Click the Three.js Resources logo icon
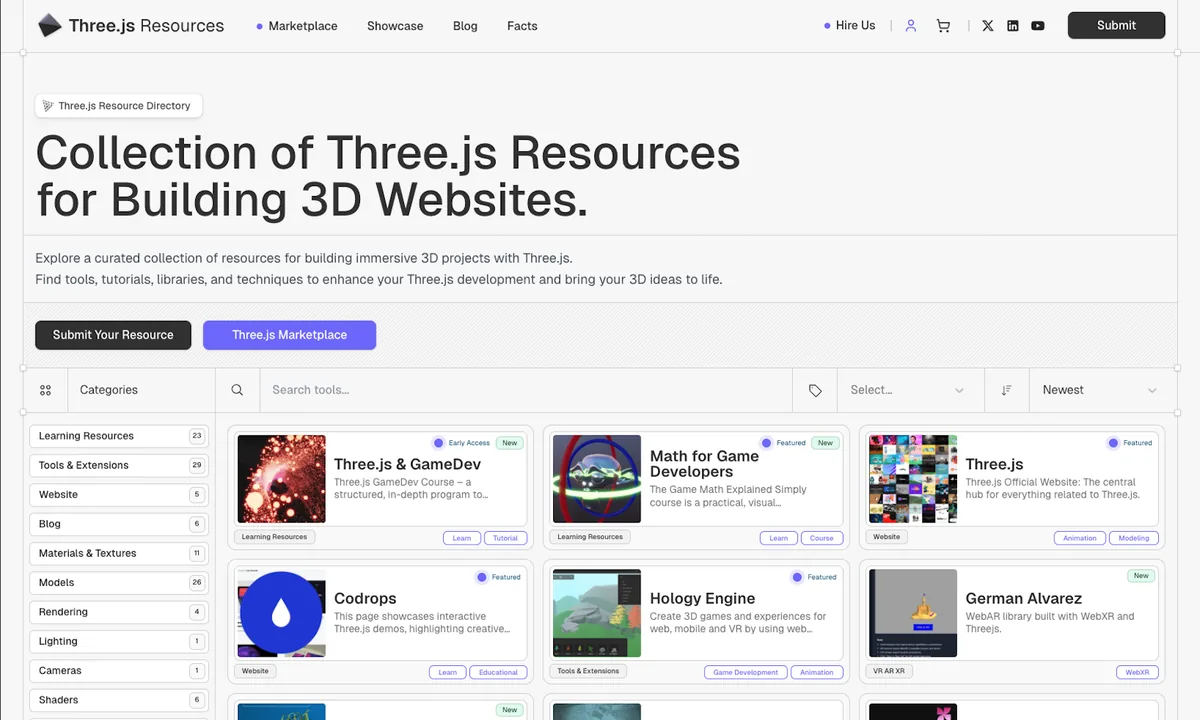Image resolution: width=1200 pixels, height=720 pixels. [x=49, y=26]
